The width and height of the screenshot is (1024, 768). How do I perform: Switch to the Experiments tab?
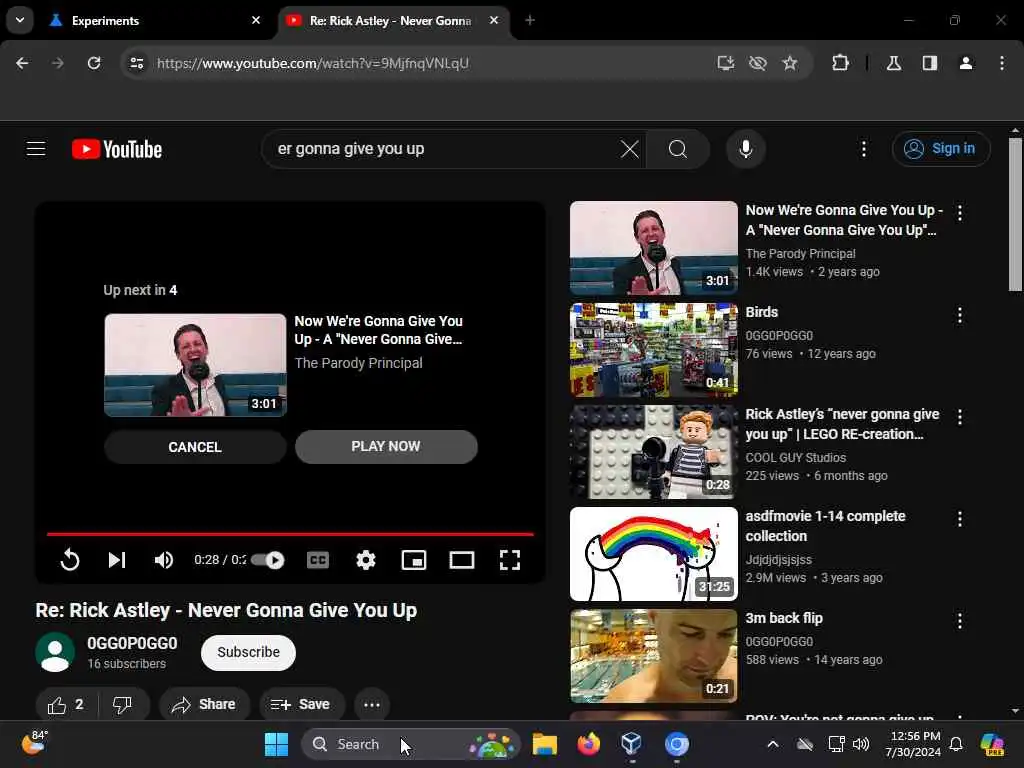pyautogui.click(x=155, y=21)
